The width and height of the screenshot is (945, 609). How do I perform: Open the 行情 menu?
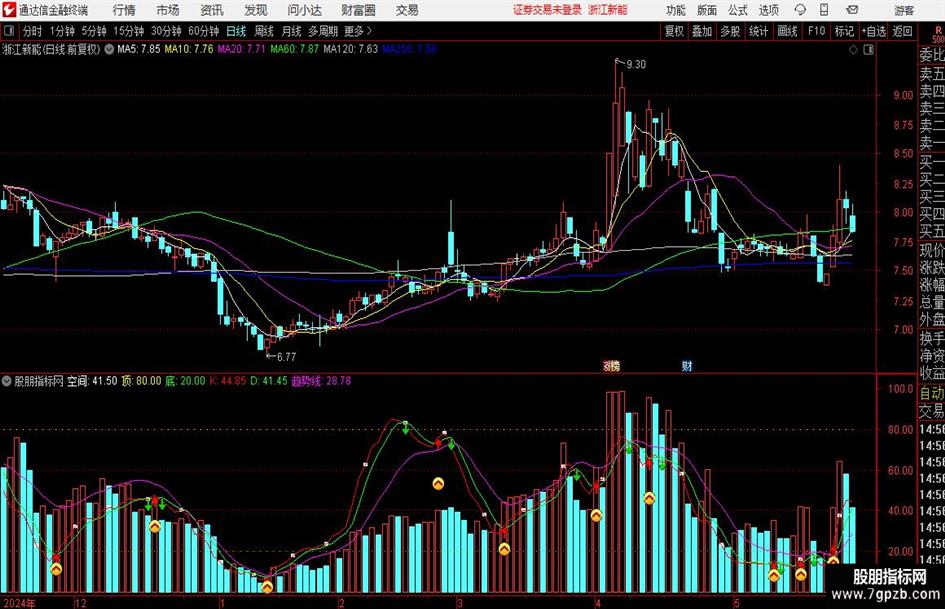124,10
